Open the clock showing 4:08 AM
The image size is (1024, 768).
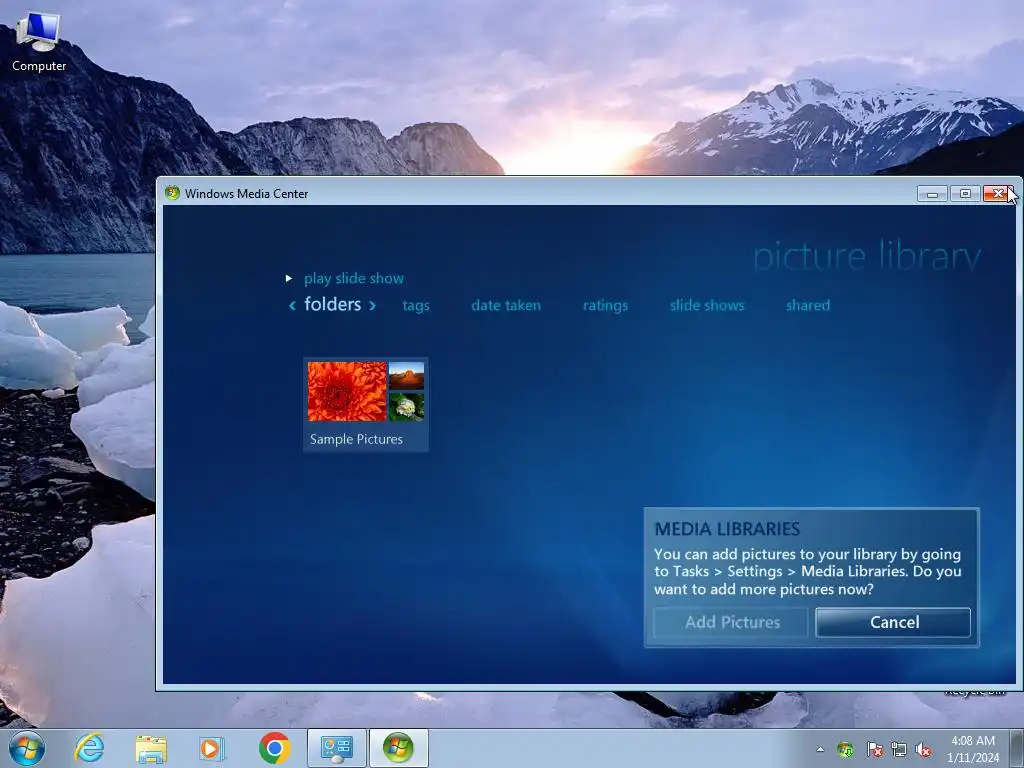point(973,749)
